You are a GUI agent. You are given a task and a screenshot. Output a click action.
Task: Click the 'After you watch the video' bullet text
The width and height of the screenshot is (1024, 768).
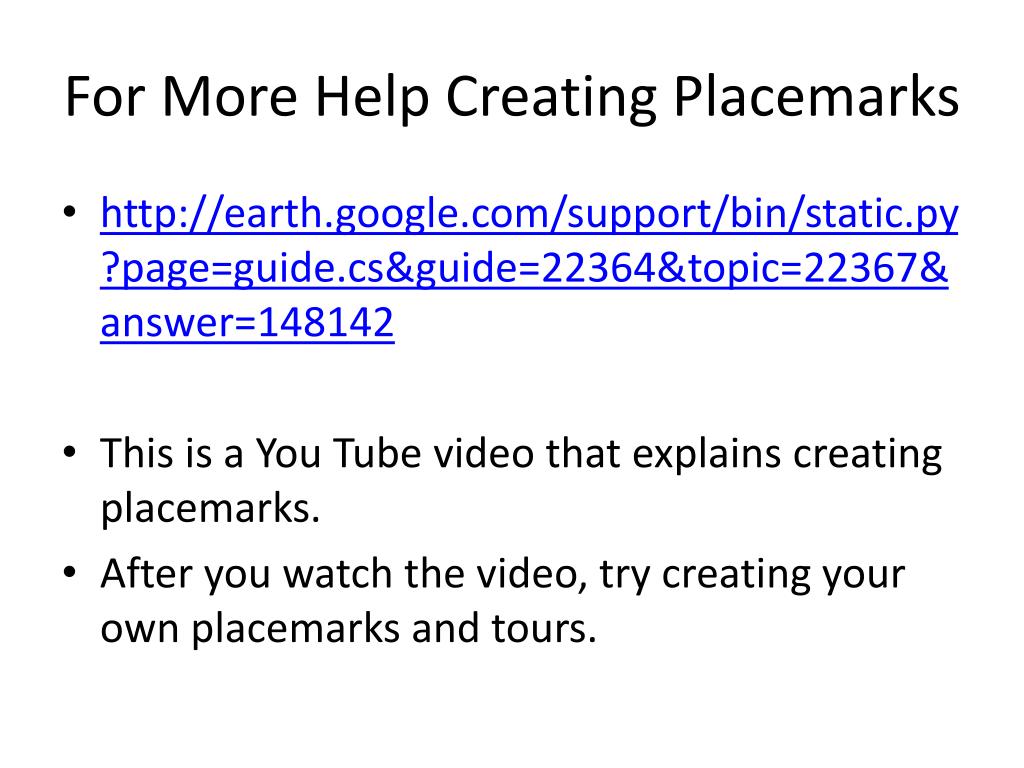(x=503, y=601)
